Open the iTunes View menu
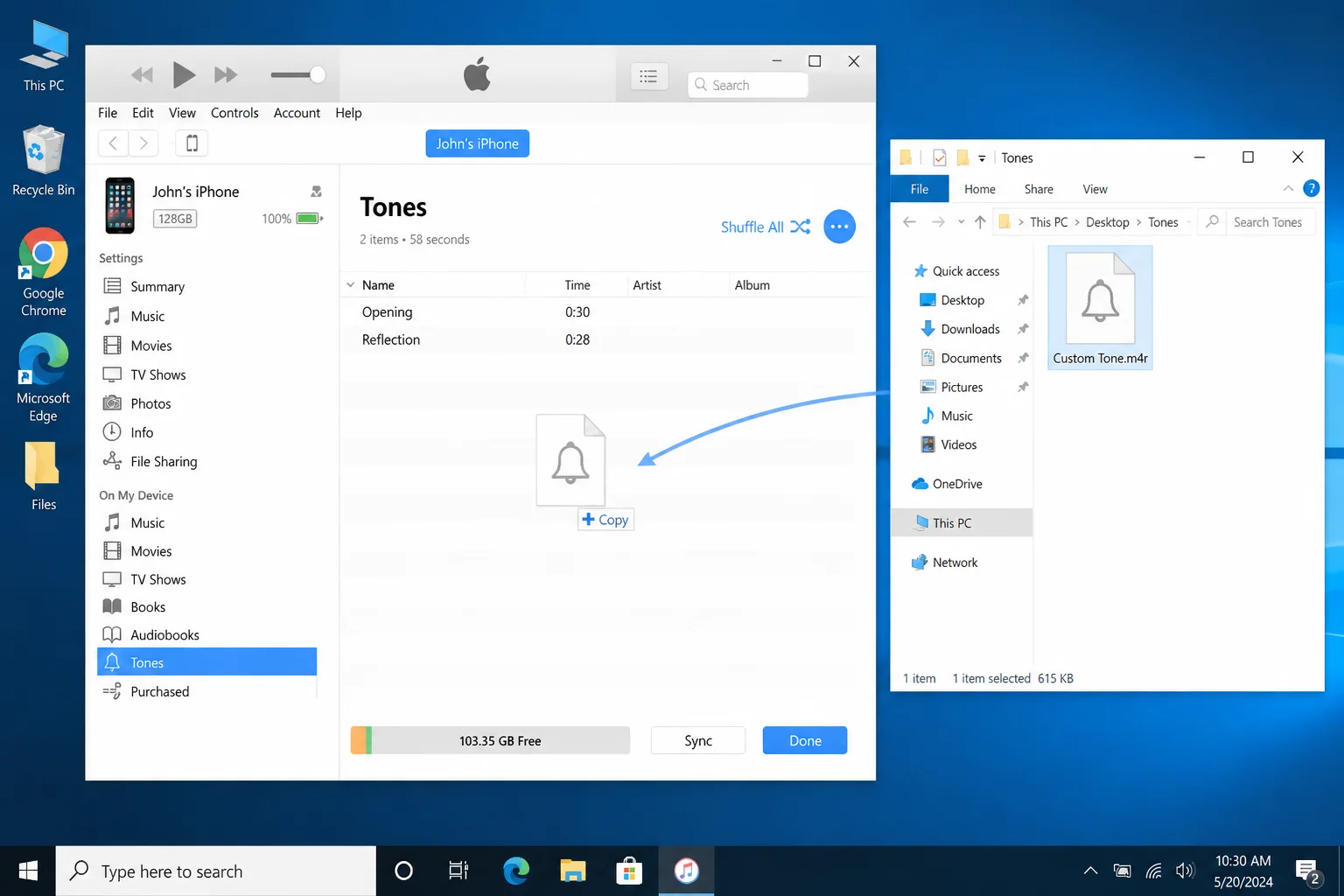1344x896 pixels. coord(182,113)
